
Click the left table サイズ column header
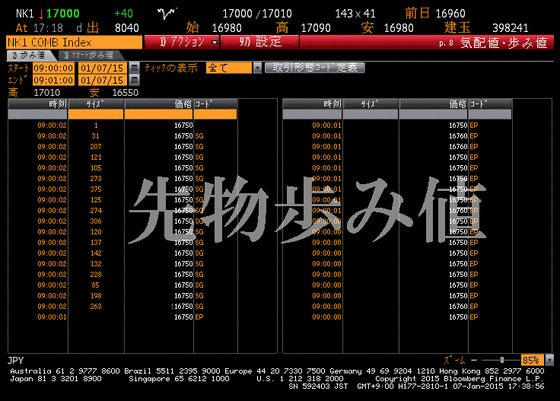coord(96,104)
